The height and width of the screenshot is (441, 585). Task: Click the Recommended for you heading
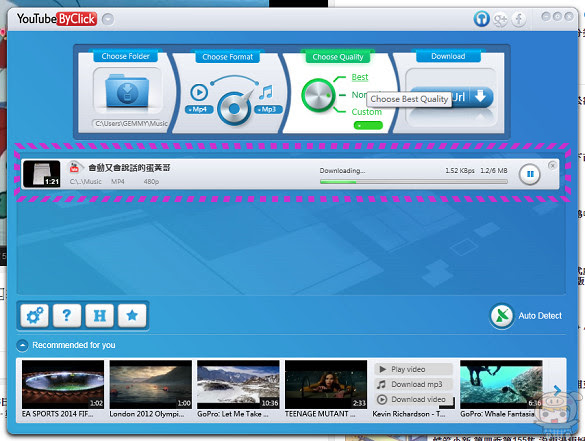(x=74, y=345)
